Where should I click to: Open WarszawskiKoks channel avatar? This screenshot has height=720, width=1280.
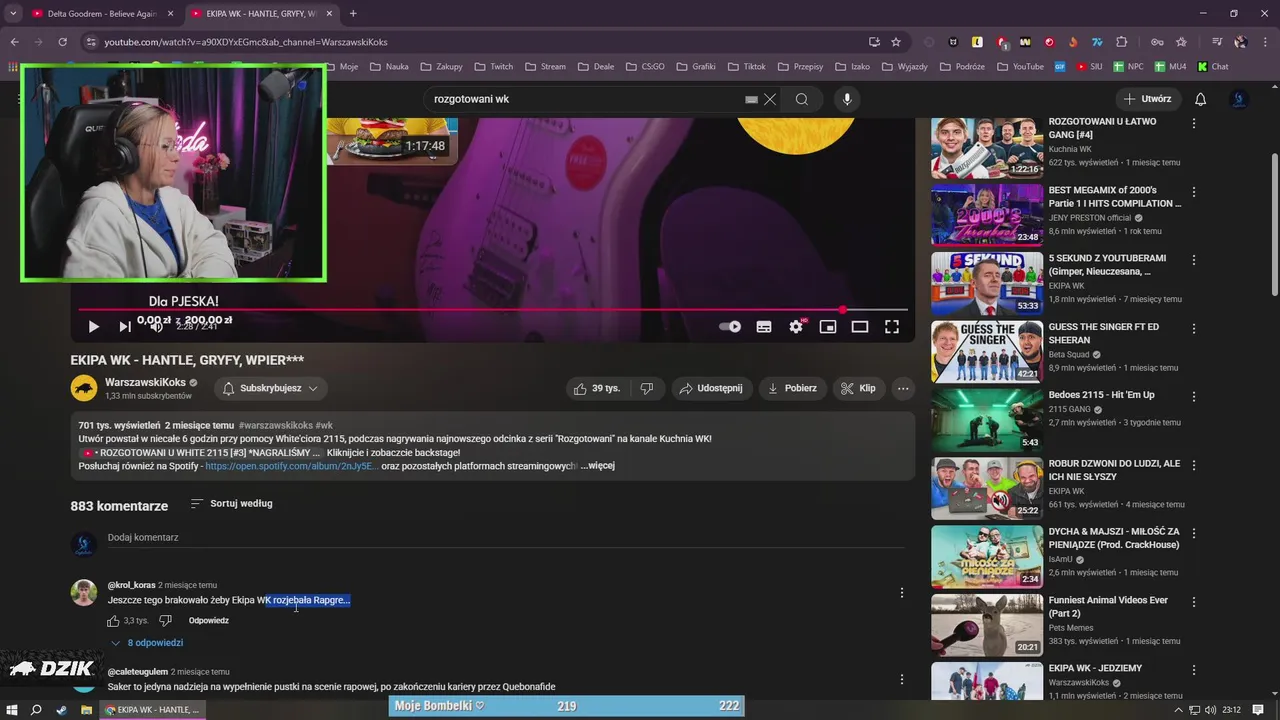coord(83,388)
